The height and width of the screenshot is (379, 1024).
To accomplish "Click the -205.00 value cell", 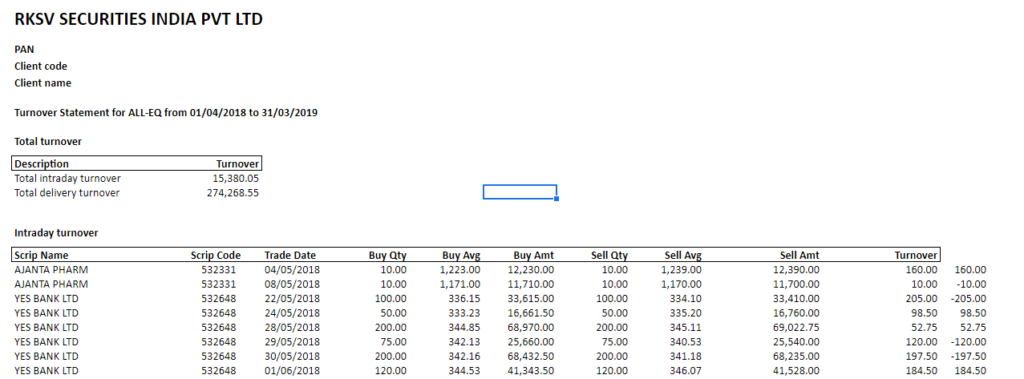I will click(969, 298).
